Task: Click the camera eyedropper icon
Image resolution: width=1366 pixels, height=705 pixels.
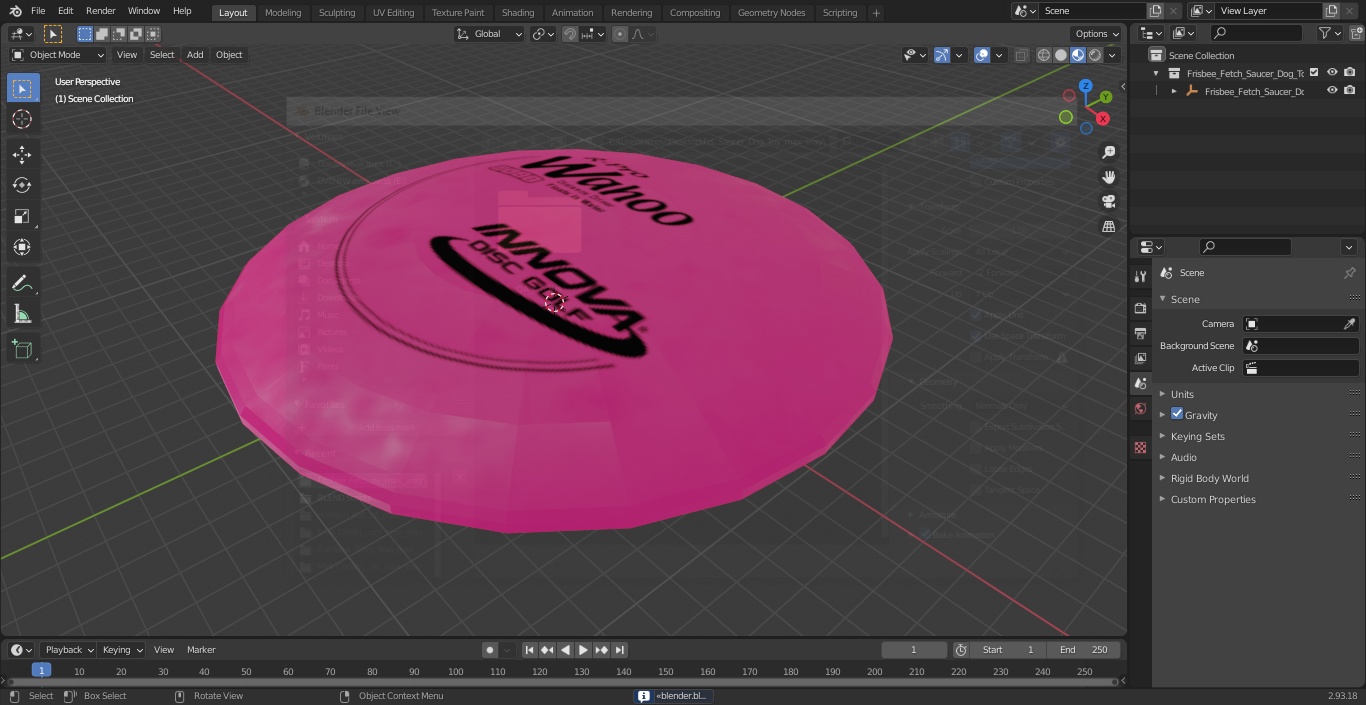Action: [x=1349, y=324]
